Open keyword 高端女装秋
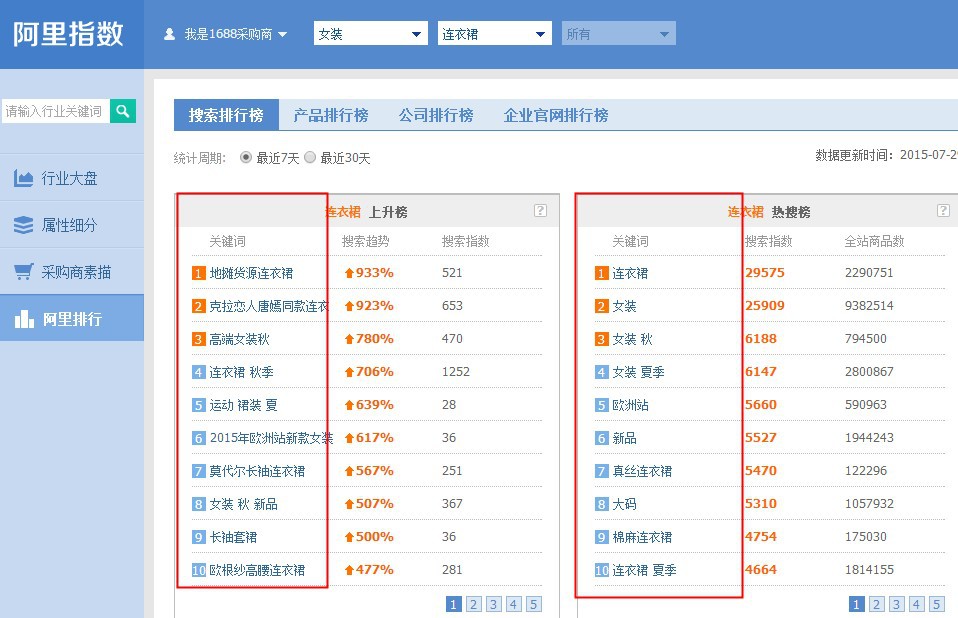Image resolution: width=958 pixels, height=618 pixels. point(240,339)
